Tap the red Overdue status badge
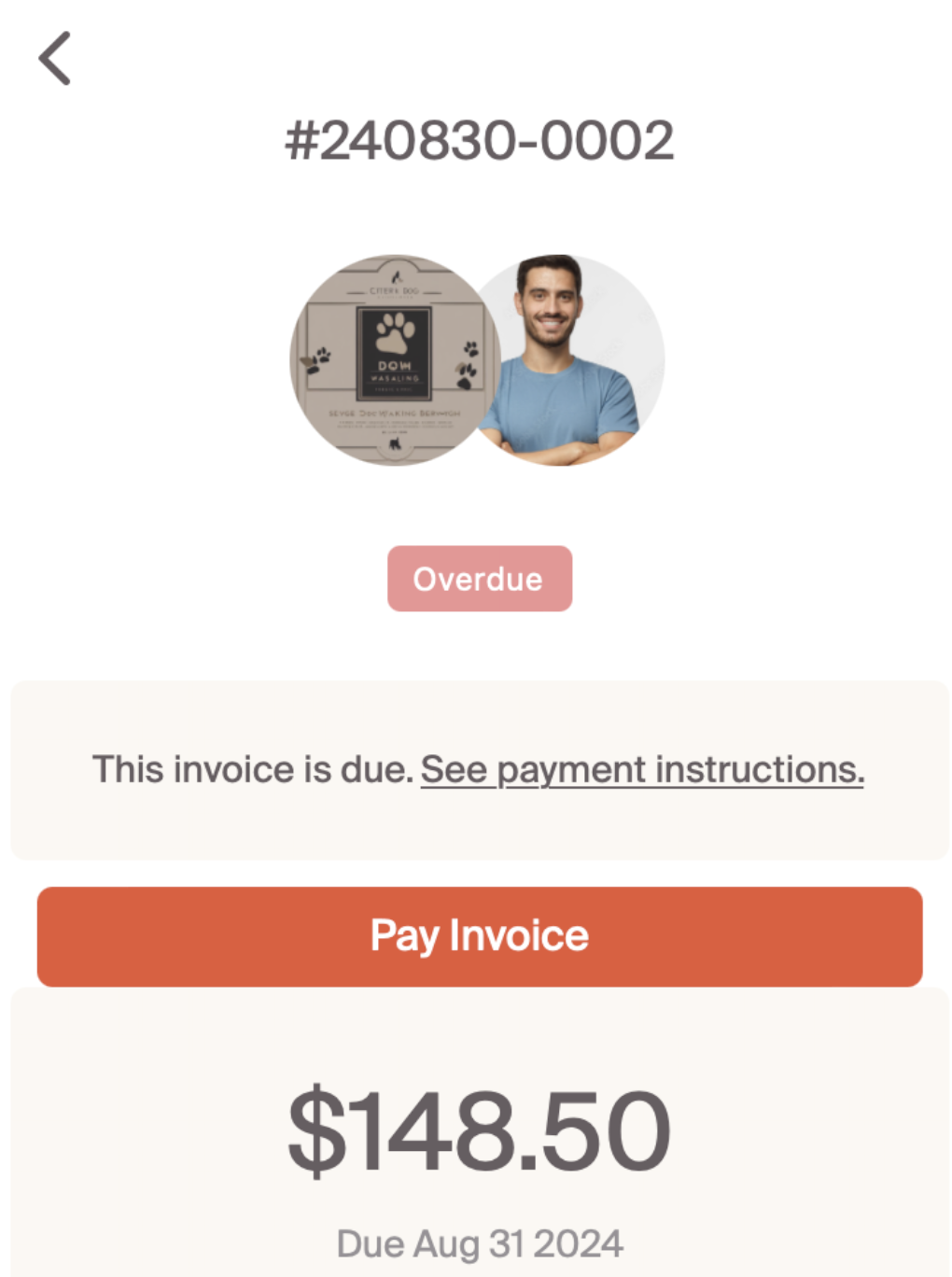The image size is (952, 1277). point(479,579)
